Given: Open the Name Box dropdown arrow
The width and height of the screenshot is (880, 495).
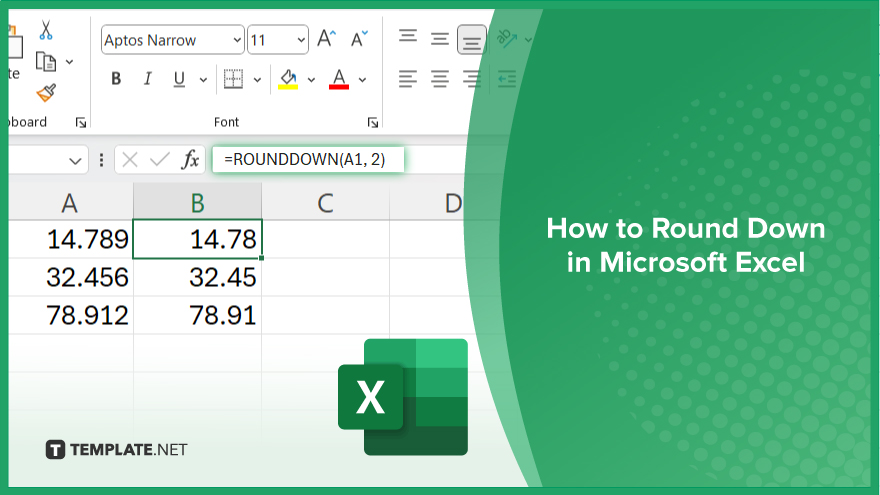Looking at the screenshot, I should [75, 161].
